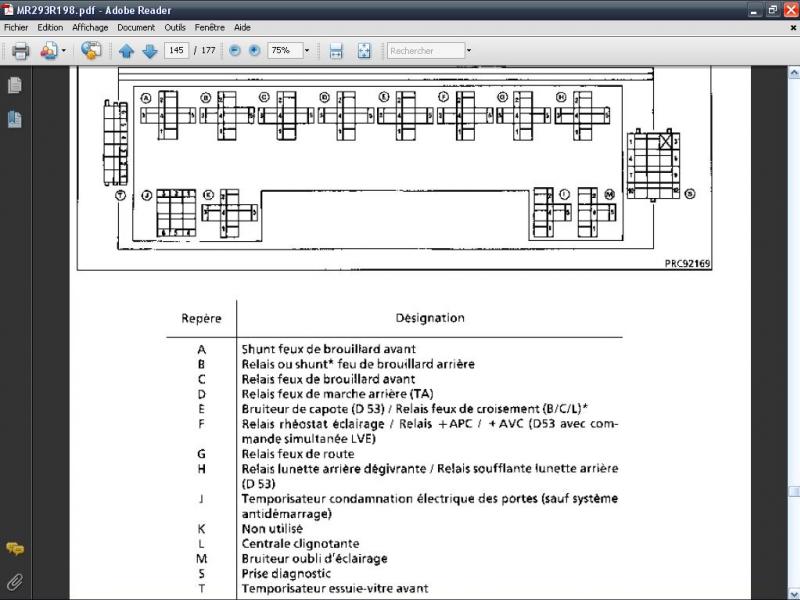Open the Aide menu
Image resolution: width=800 pixels, height=600 pixels.
coord(242,28)
